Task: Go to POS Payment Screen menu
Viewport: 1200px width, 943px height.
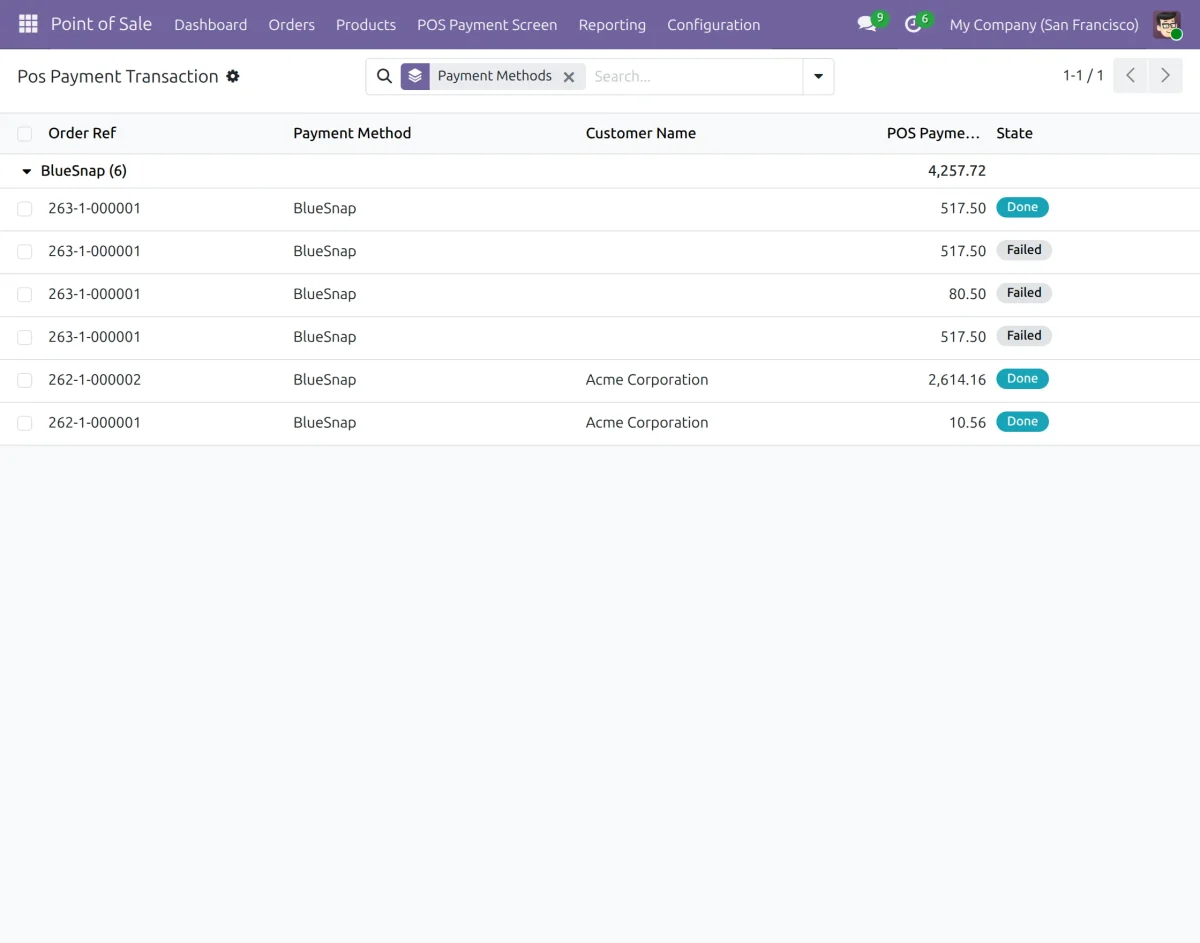Action: (x=487, y=24)
